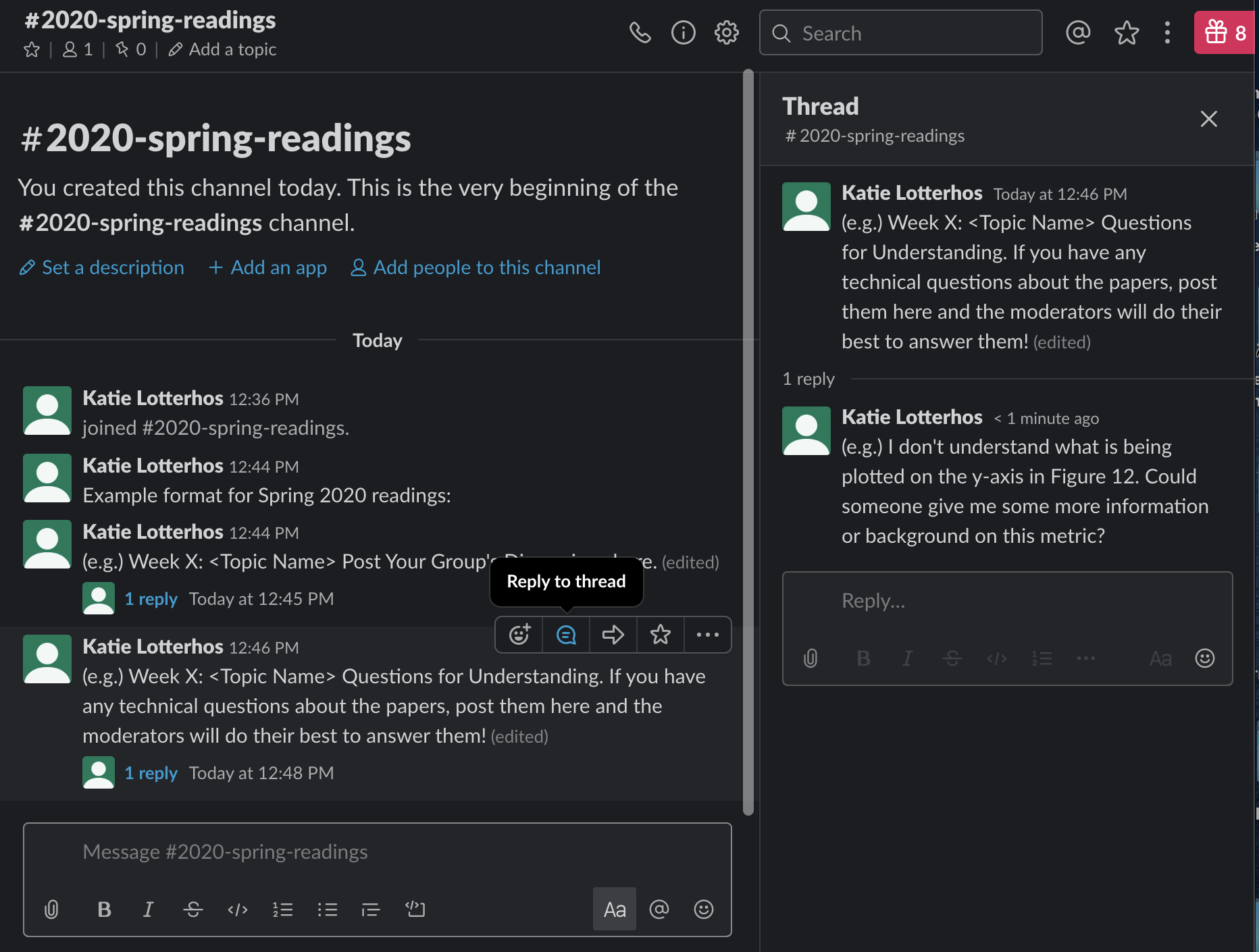This screenshot has height=952, width=1259.
Task: View pinned items count in header
Action: coord(131,50)
